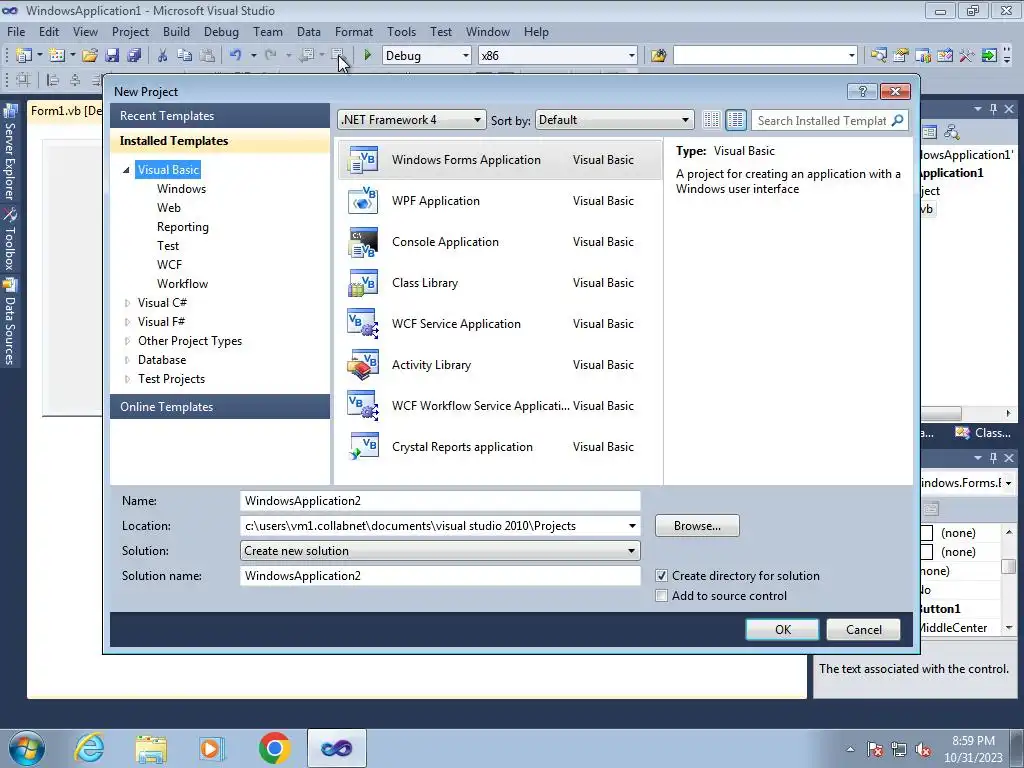Screen dimensions: 1024x768
Task: Click the Open File toolbar icon
Action: tap(90, 56)
